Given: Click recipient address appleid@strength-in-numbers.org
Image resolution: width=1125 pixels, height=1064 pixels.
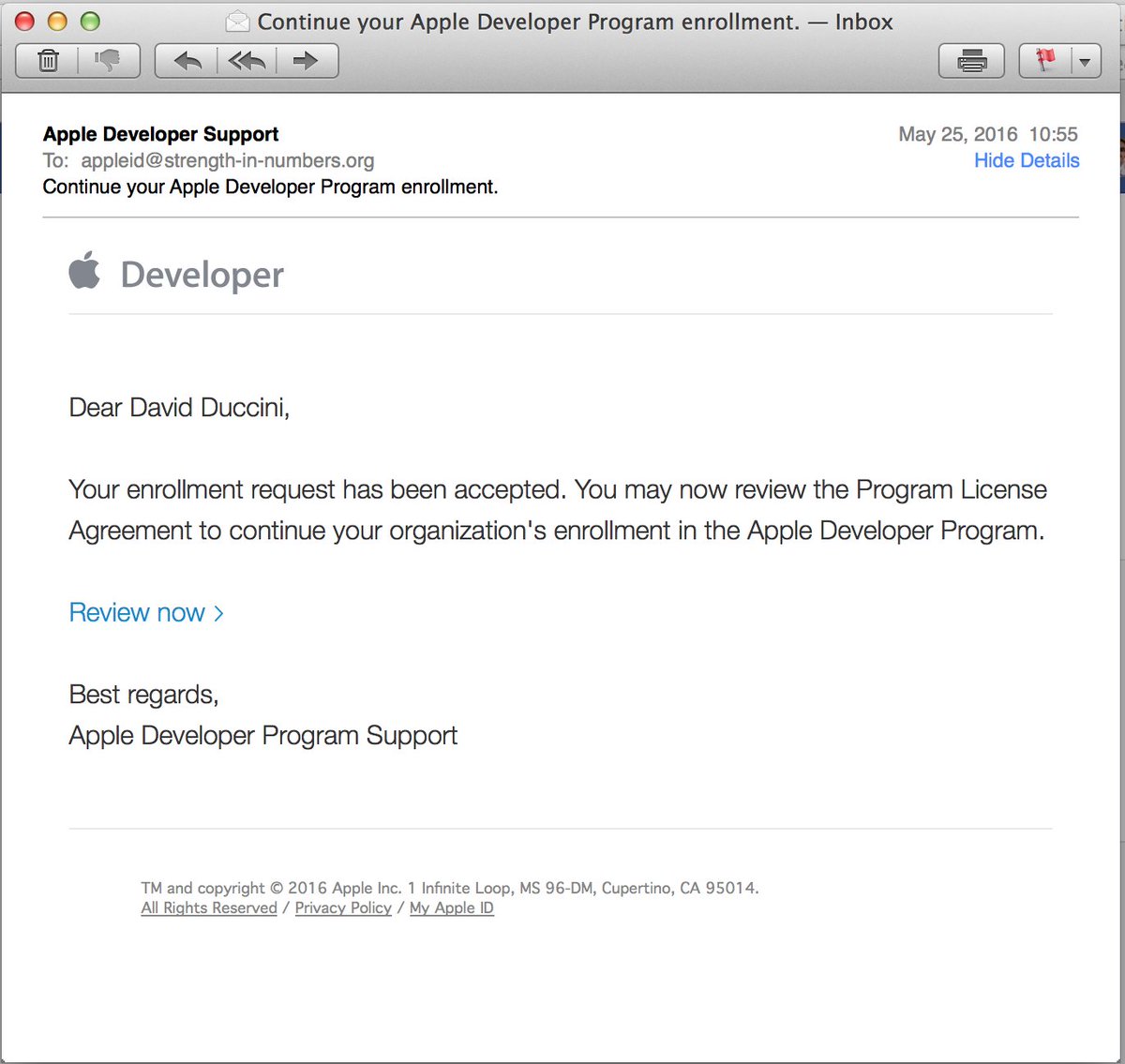Looking at the screenshot, I should click(x=228, y=160).
